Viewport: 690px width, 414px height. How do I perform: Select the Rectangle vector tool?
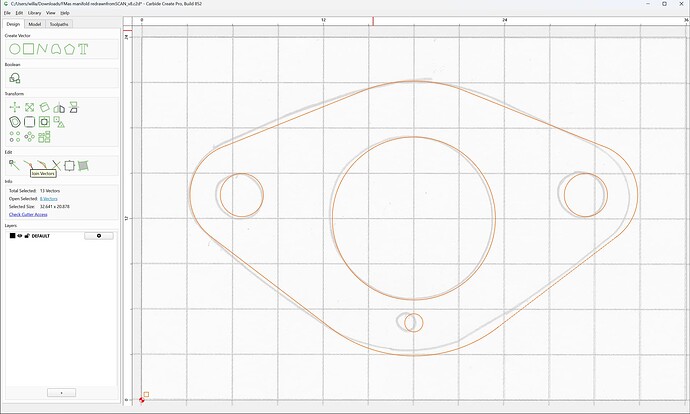29,49
